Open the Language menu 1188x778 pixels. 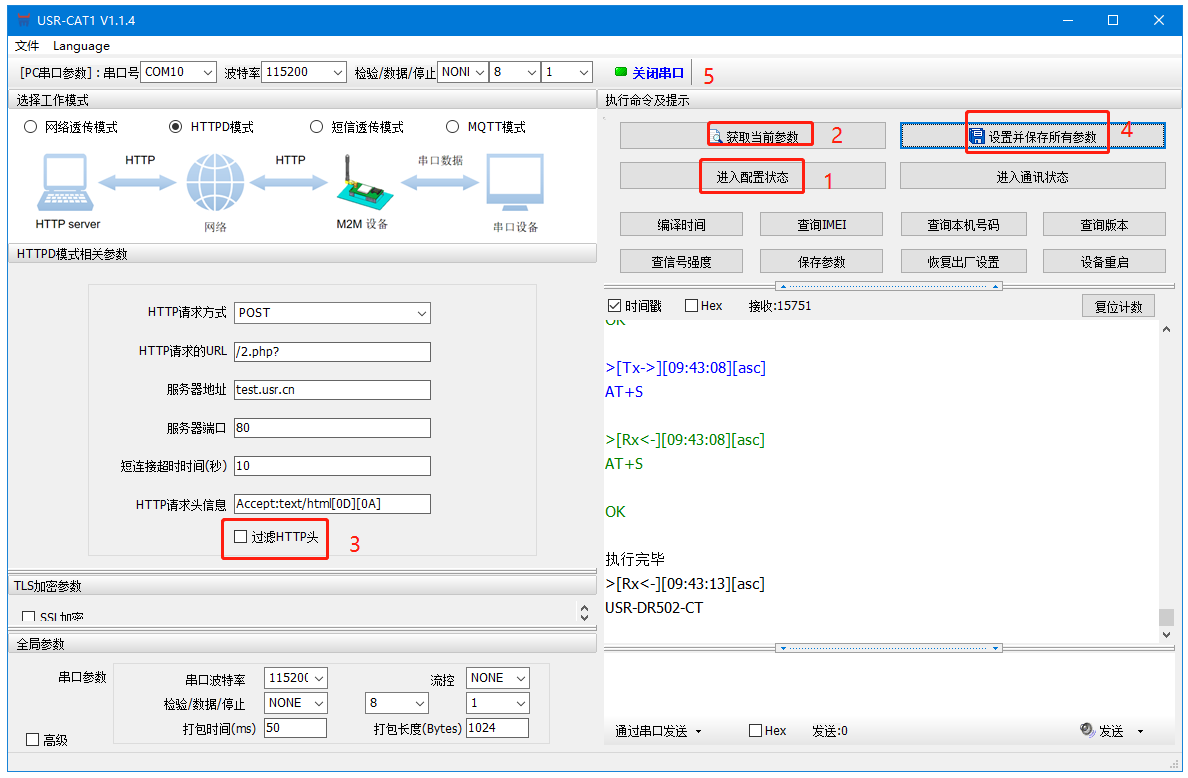(81, 45)
